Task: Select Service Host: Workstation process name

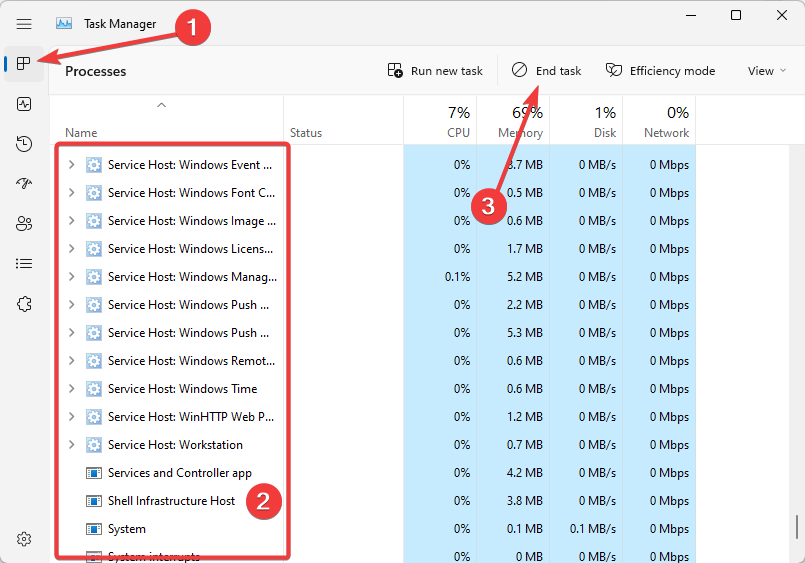Action: coord(175,445)
